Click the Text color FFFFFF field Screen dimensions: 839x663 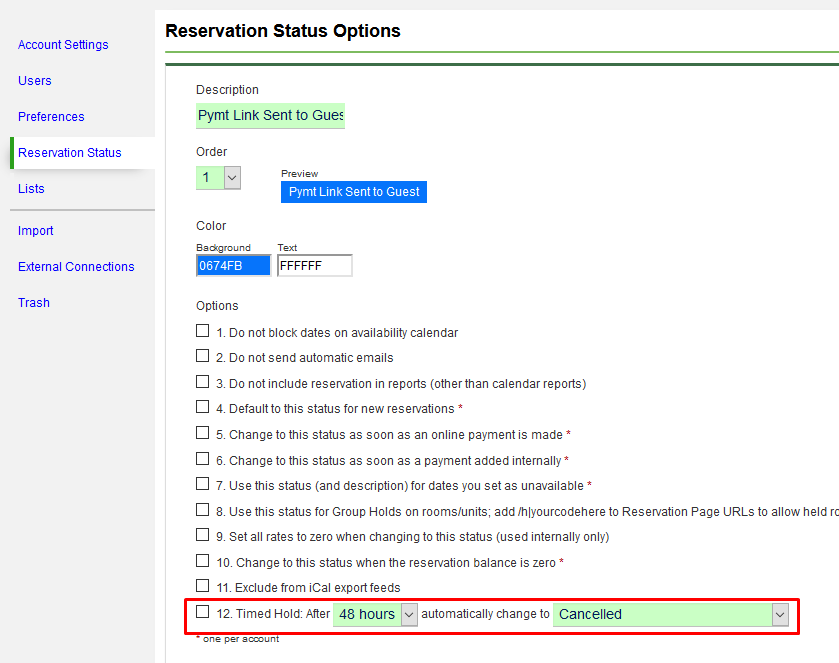coord(314,266)
